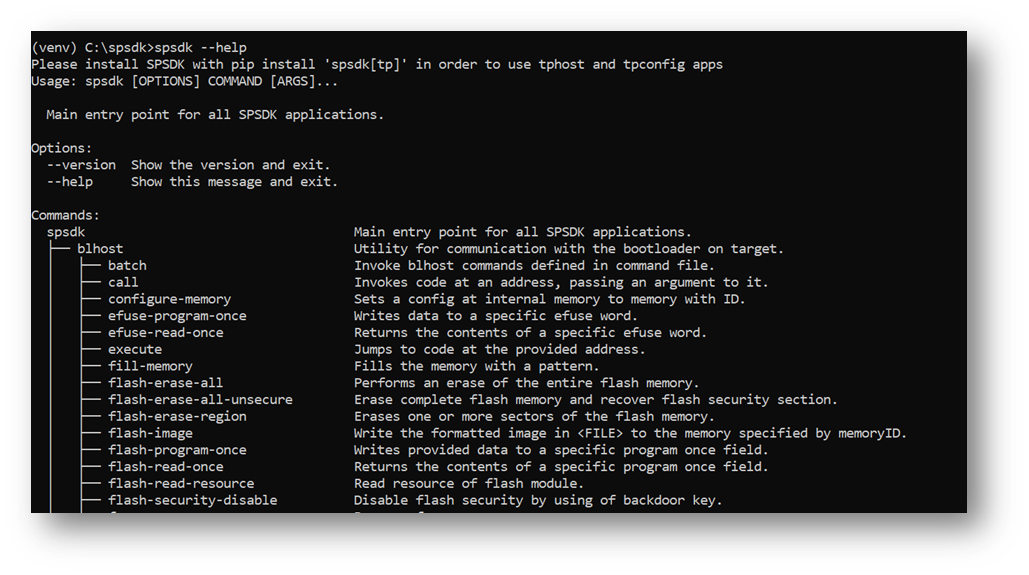
Task: Select the flash-read-resource command
Action: (x=181, y=483)
